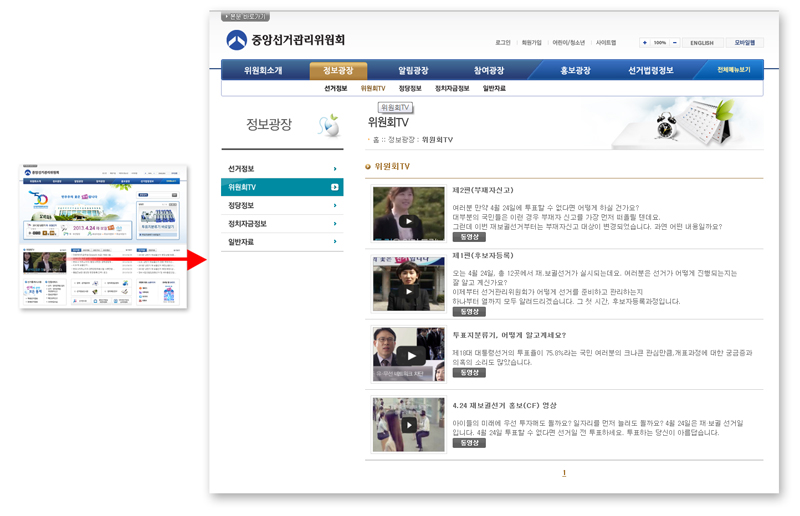Click the arrow icon beside sidebar 위원회TV
The height and width of the screenshot is (516, 800).
[x=335, y=187]
